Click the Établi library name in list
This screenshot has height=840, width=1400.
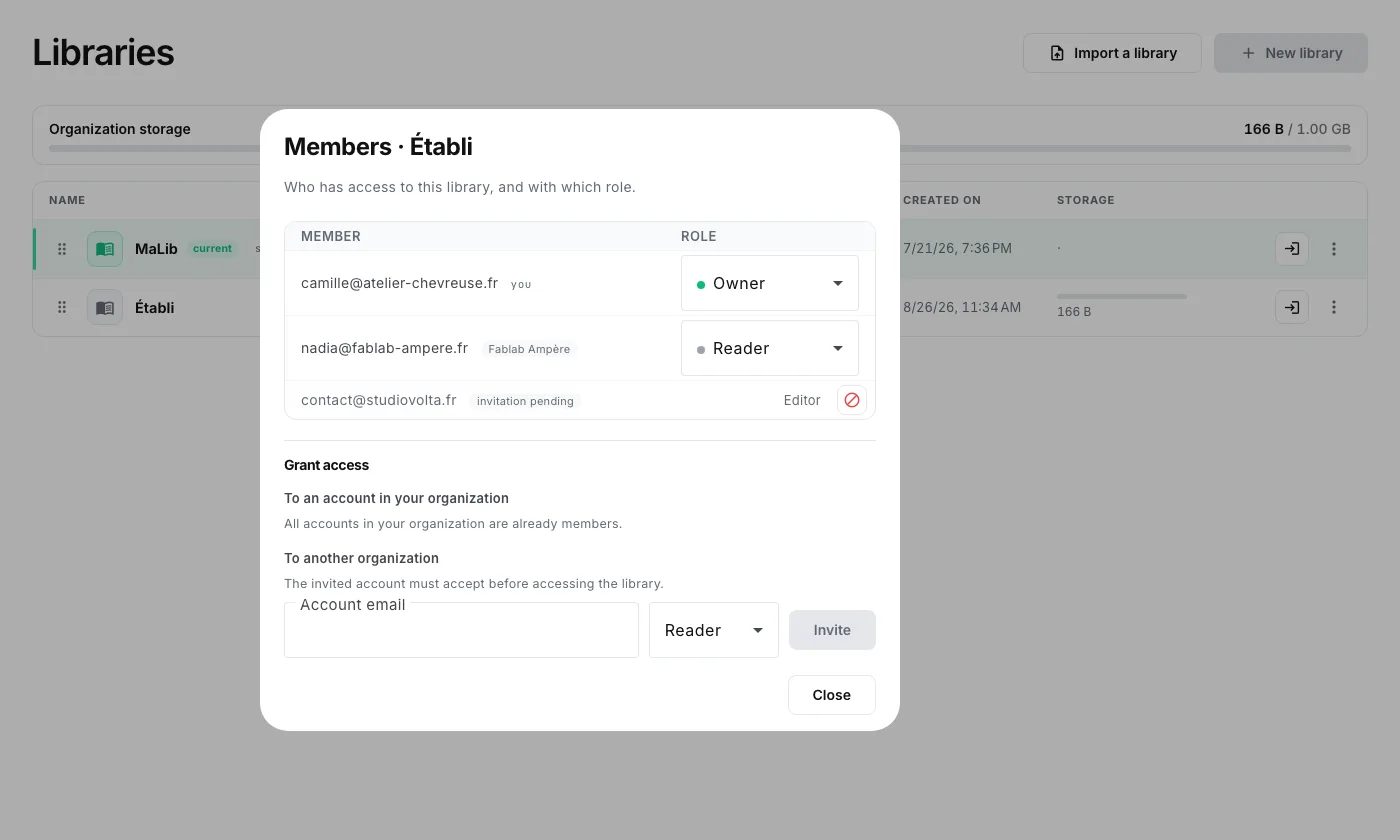pos(154,307)
